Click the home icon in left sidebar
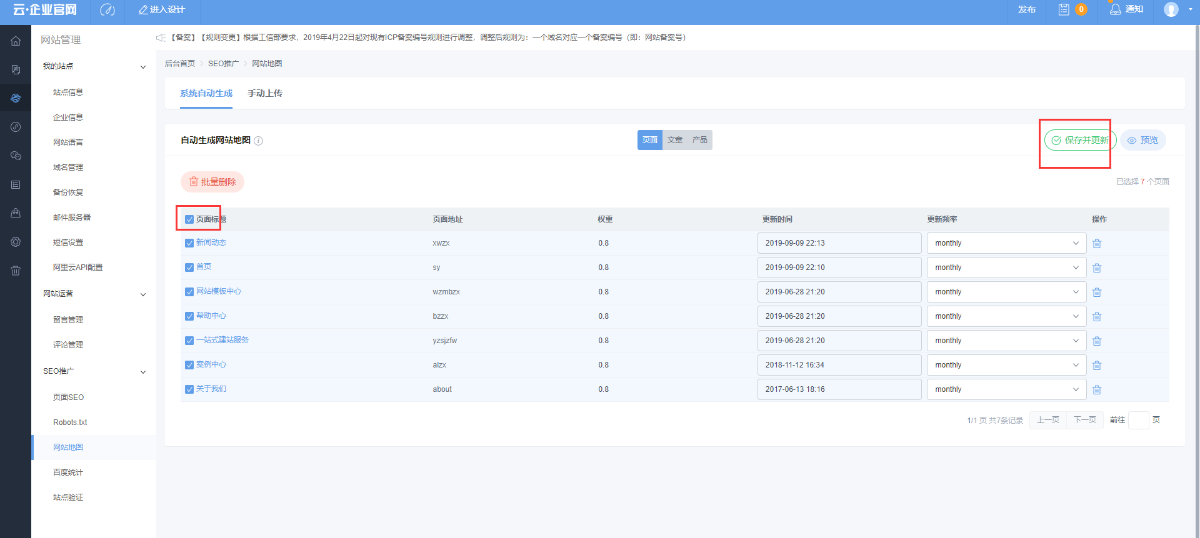The height and width of the screenshot is (538, 1200). [x=15, y=41]
